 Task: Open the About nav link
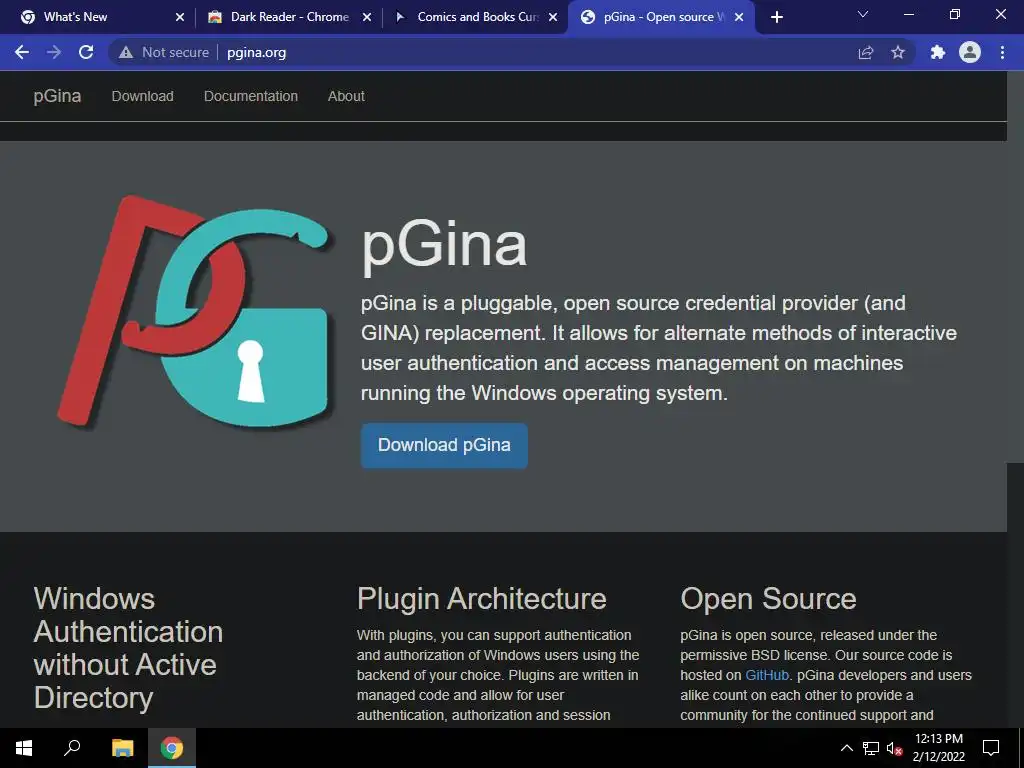(x=346, y=96)
